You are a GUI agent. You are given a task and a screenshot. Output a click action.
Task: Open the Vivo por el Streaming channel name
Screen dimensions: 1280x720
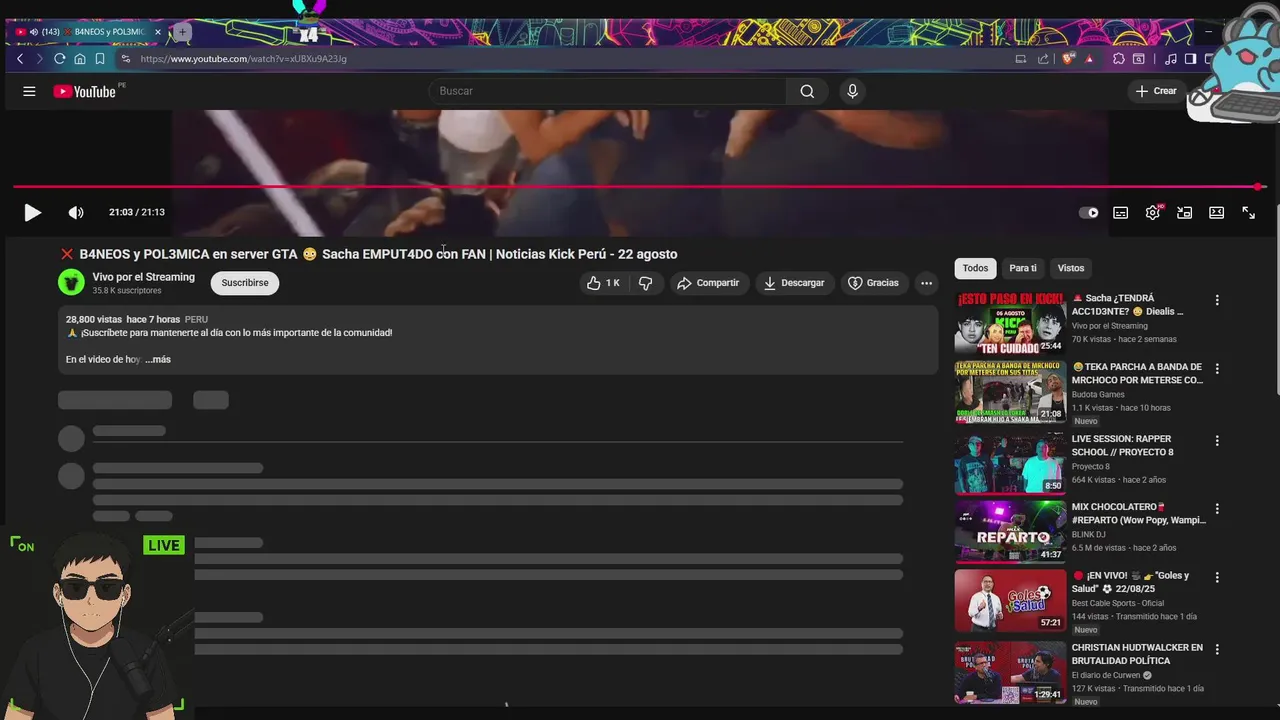[x=144, y=277]
